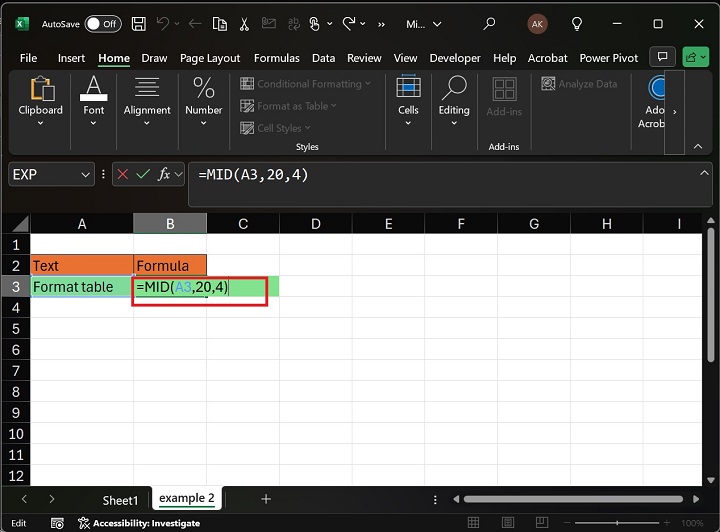Switch to the Sheet1 tab
This screenshot has width=720, height=532.
pos(120,500)
